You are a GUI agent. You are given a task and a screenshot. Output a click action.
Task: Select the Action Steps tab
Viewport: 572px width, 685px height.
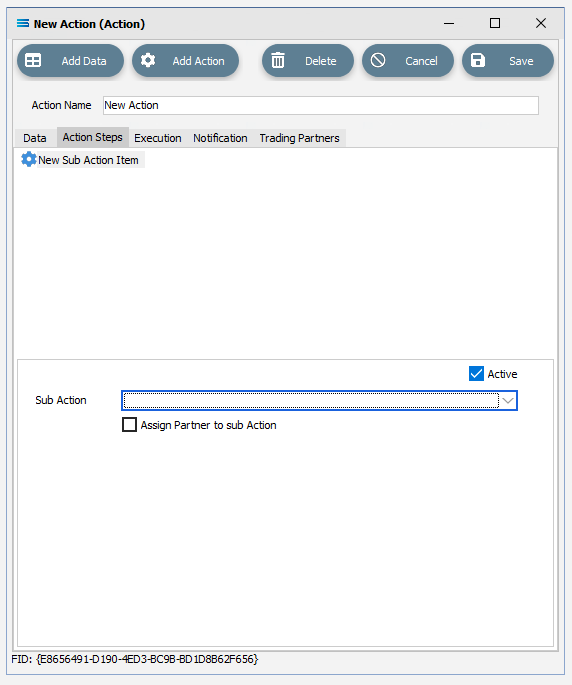[93, 137]
